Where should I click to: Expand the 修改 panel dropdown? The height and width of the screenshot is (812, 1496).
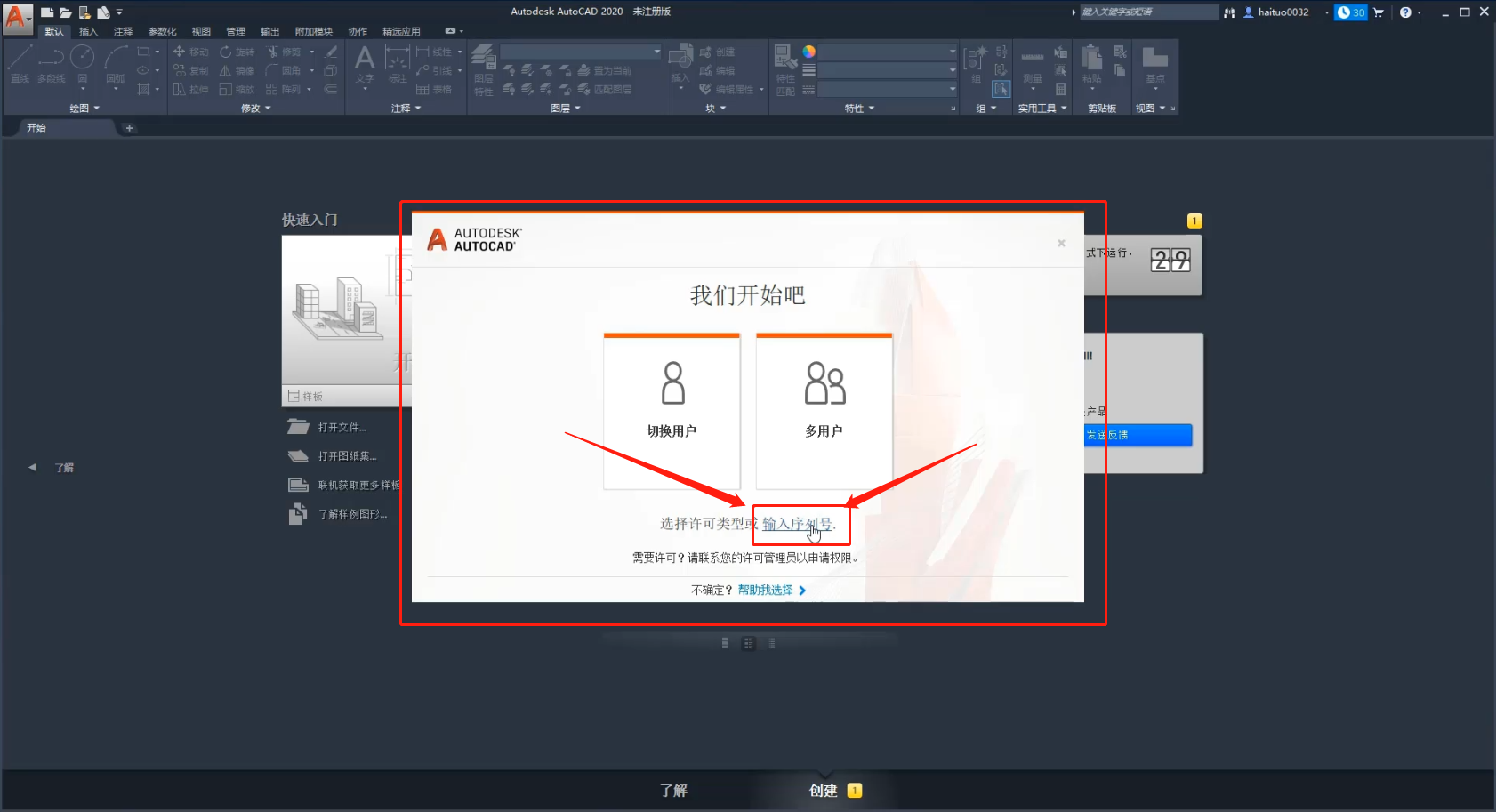256,109
